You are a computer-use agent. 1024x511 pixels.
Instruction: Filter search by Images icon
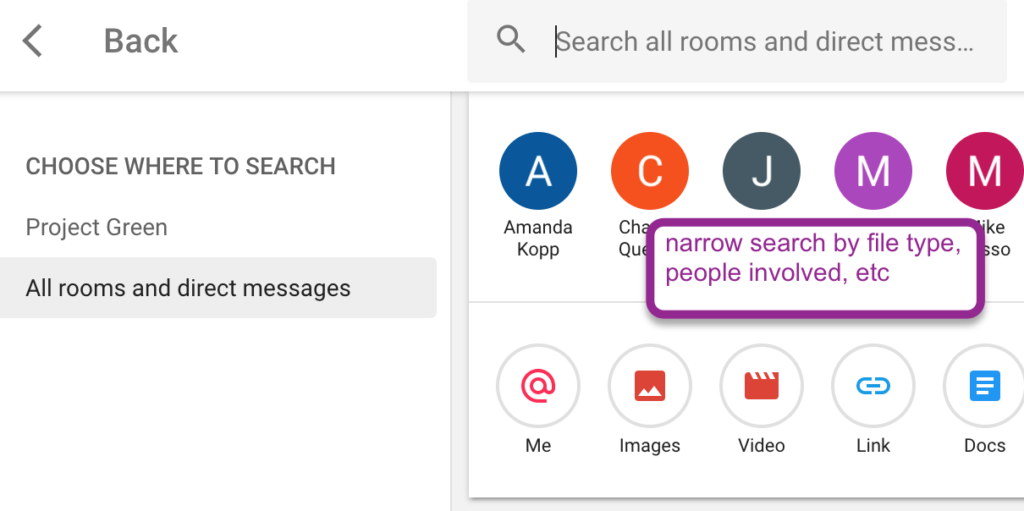[x=650, y=385]
